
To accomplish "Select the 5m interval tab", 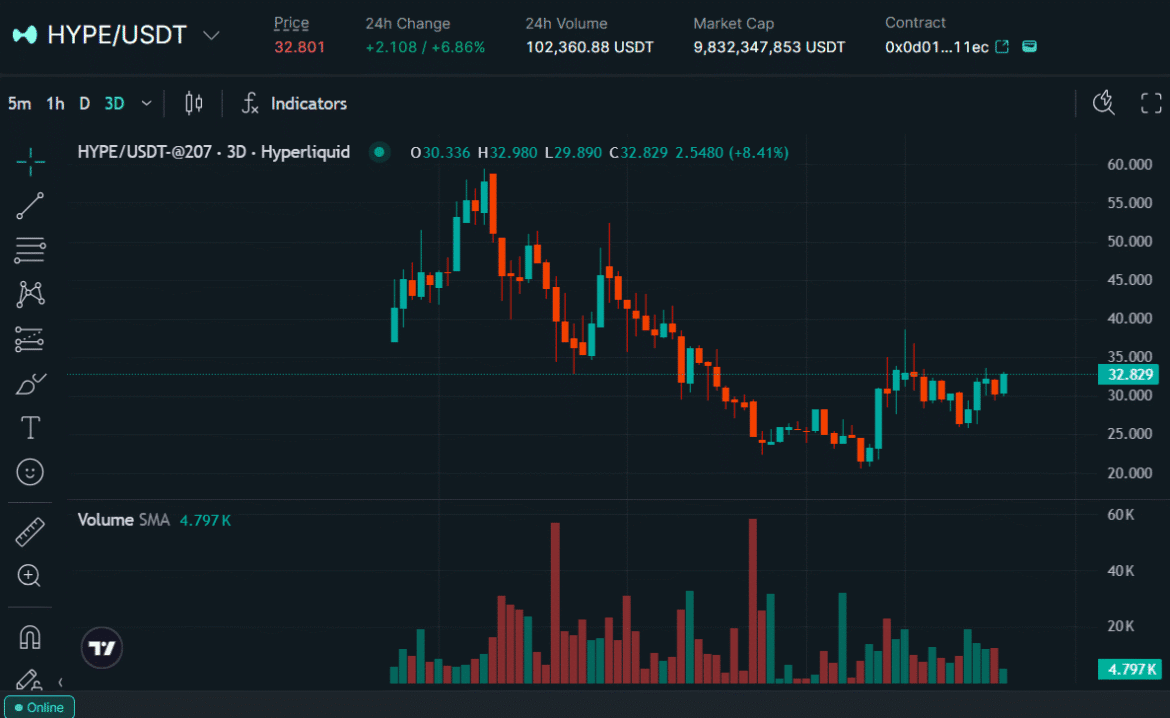I will pyautogui.click(x=19, y=103).
